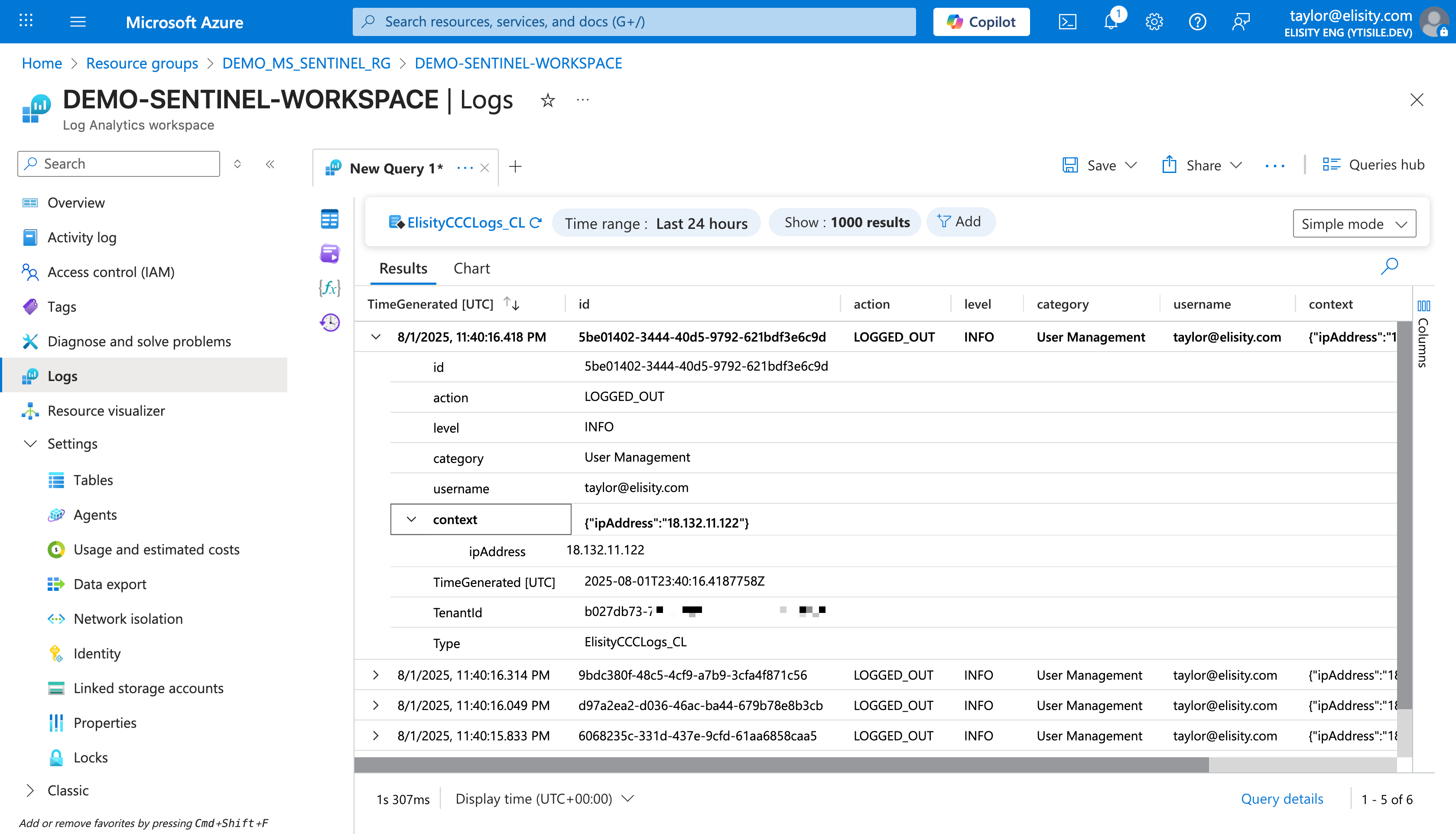Click the expand/collapse all sidebar groups arrows
This screenshot has width=1456, height=834.
(237, 164)
